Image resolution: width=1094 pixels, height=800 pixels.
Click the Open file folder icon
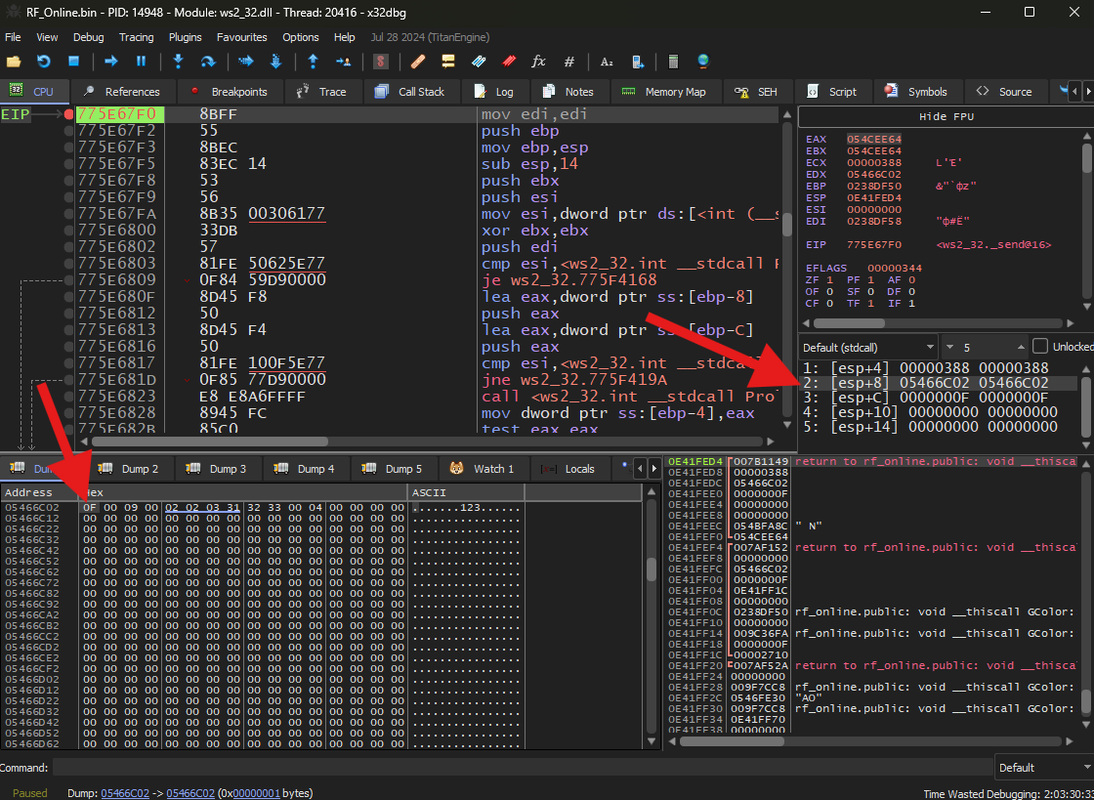point(13,61)
